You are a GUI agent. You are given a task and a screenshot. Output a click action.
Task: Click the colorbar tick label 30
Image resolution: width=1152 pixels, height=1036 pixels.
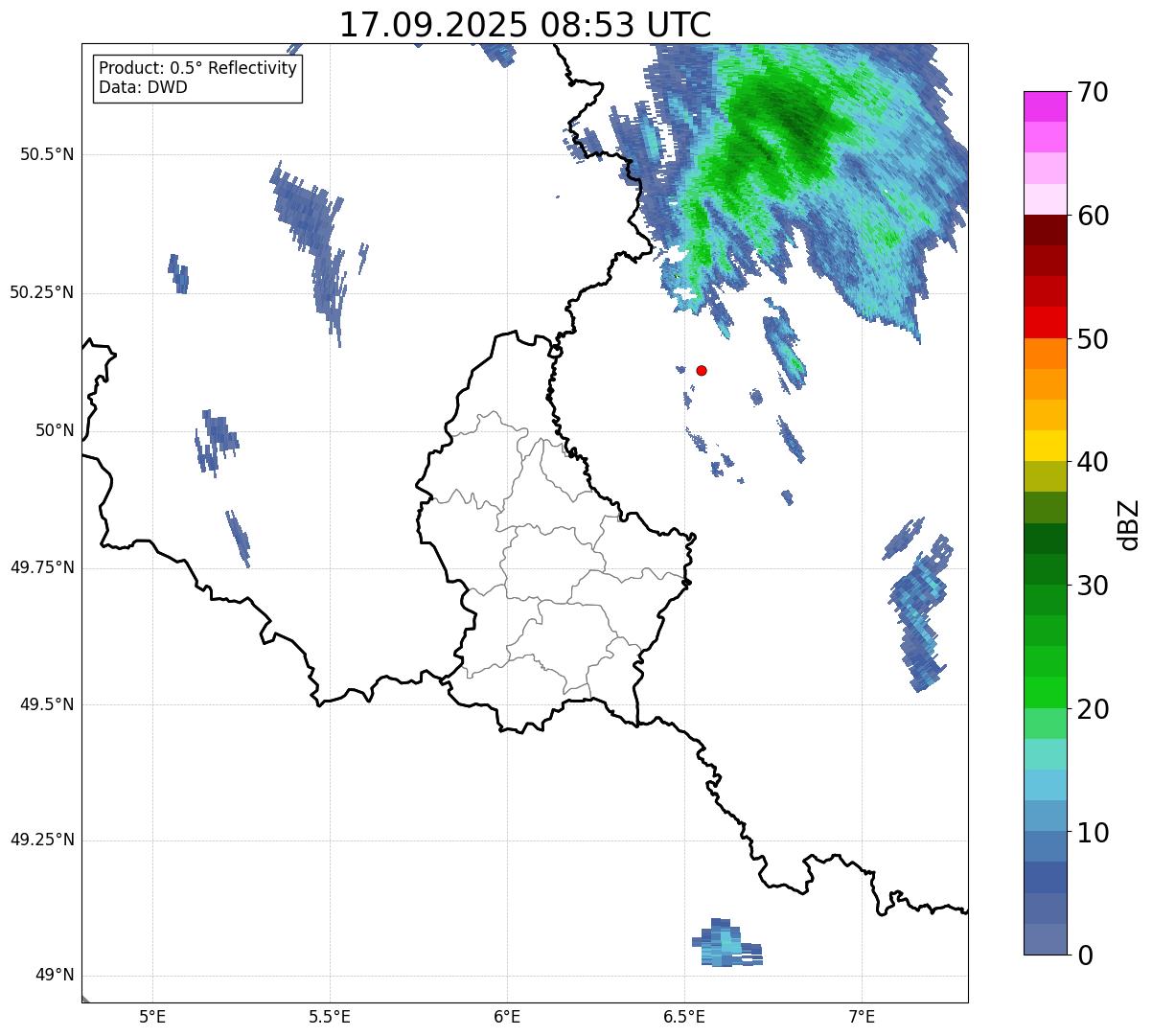(1093, 586)
